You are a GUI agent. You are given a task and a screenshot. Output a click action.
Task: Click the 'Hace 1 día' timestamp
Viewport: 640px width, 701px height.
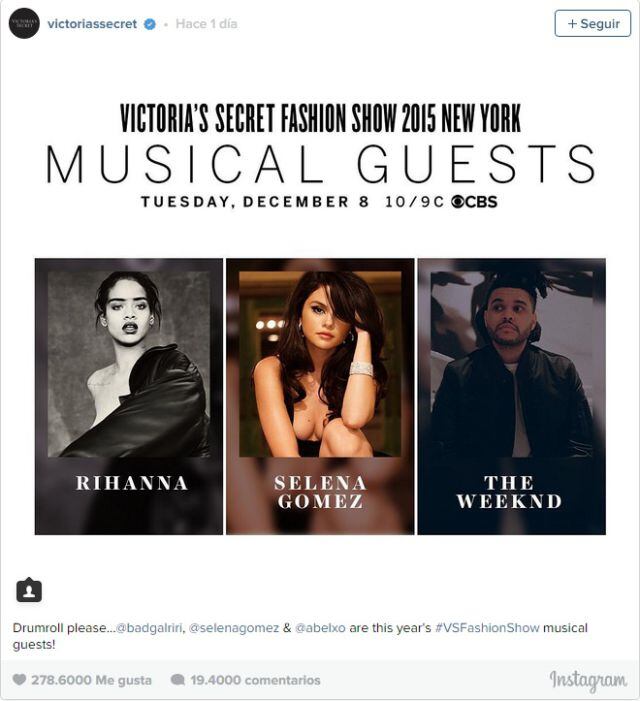point(206,24)
